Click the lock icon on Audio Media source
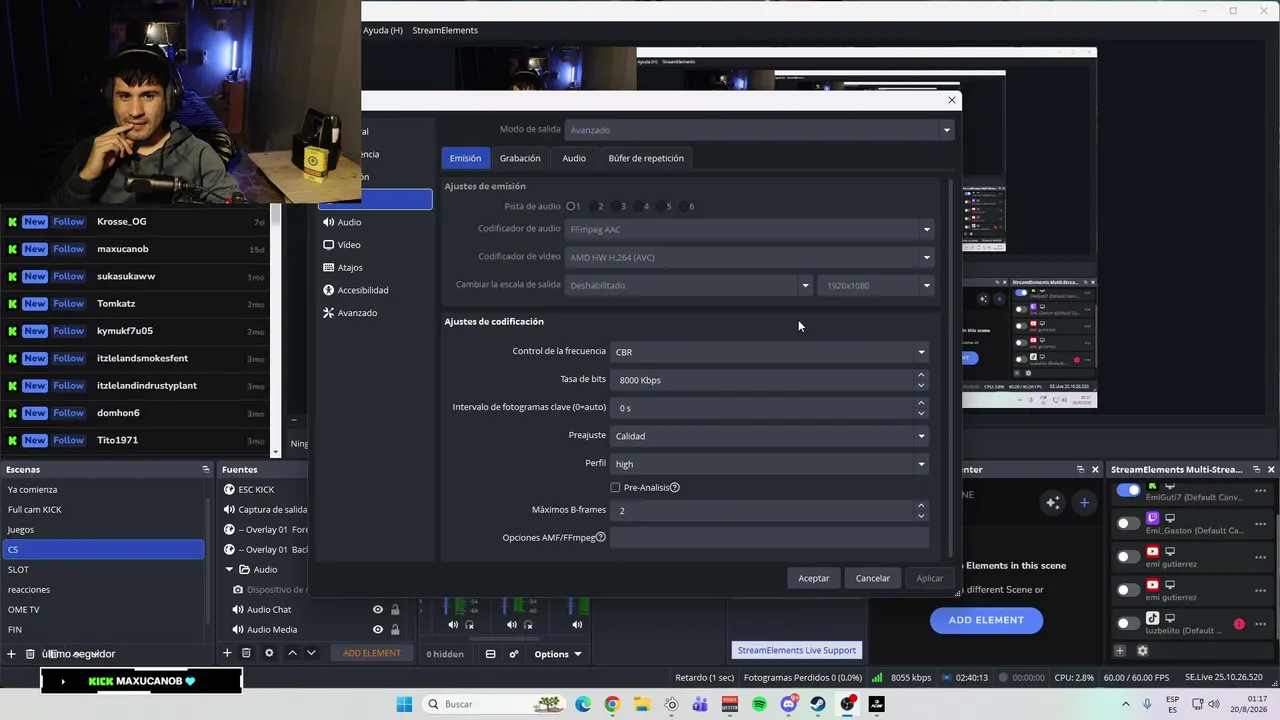 coord(395,629)
